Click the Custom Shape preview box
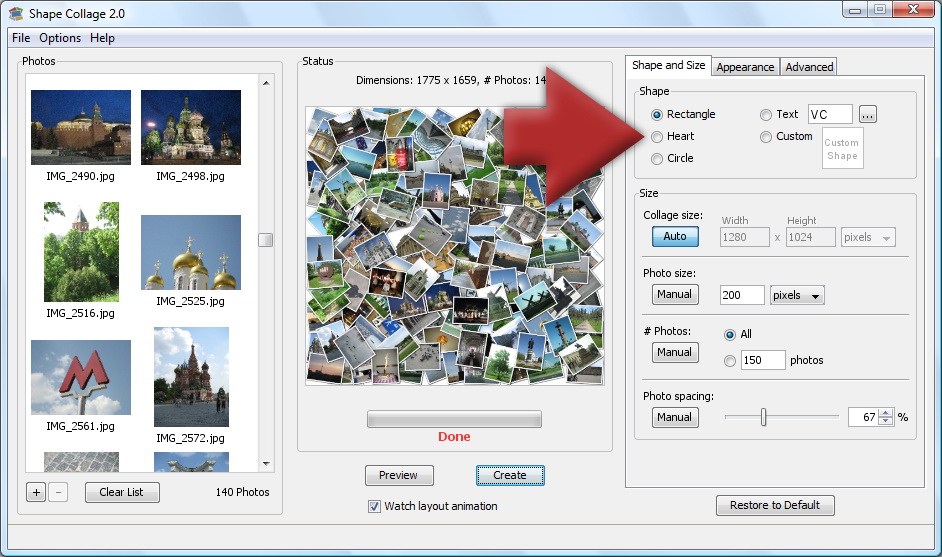This screenshot has width=942, height=557. [x=842, y=148]
